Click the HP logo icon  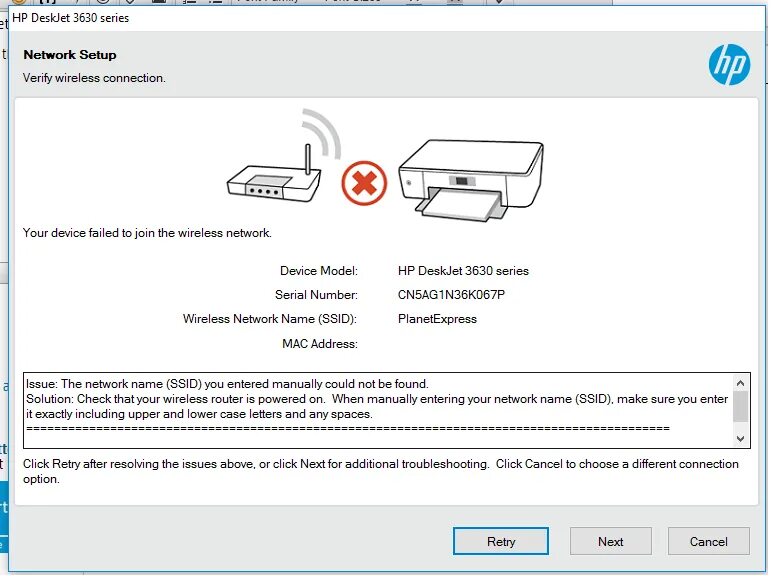point(729,65)
